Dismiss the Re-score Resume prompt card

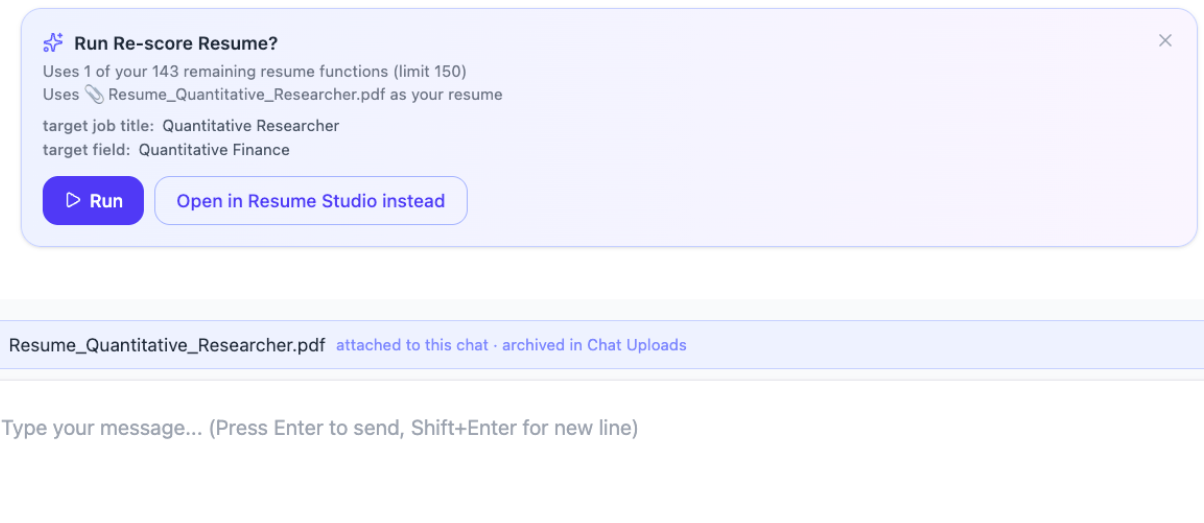tap(1165, 41)
